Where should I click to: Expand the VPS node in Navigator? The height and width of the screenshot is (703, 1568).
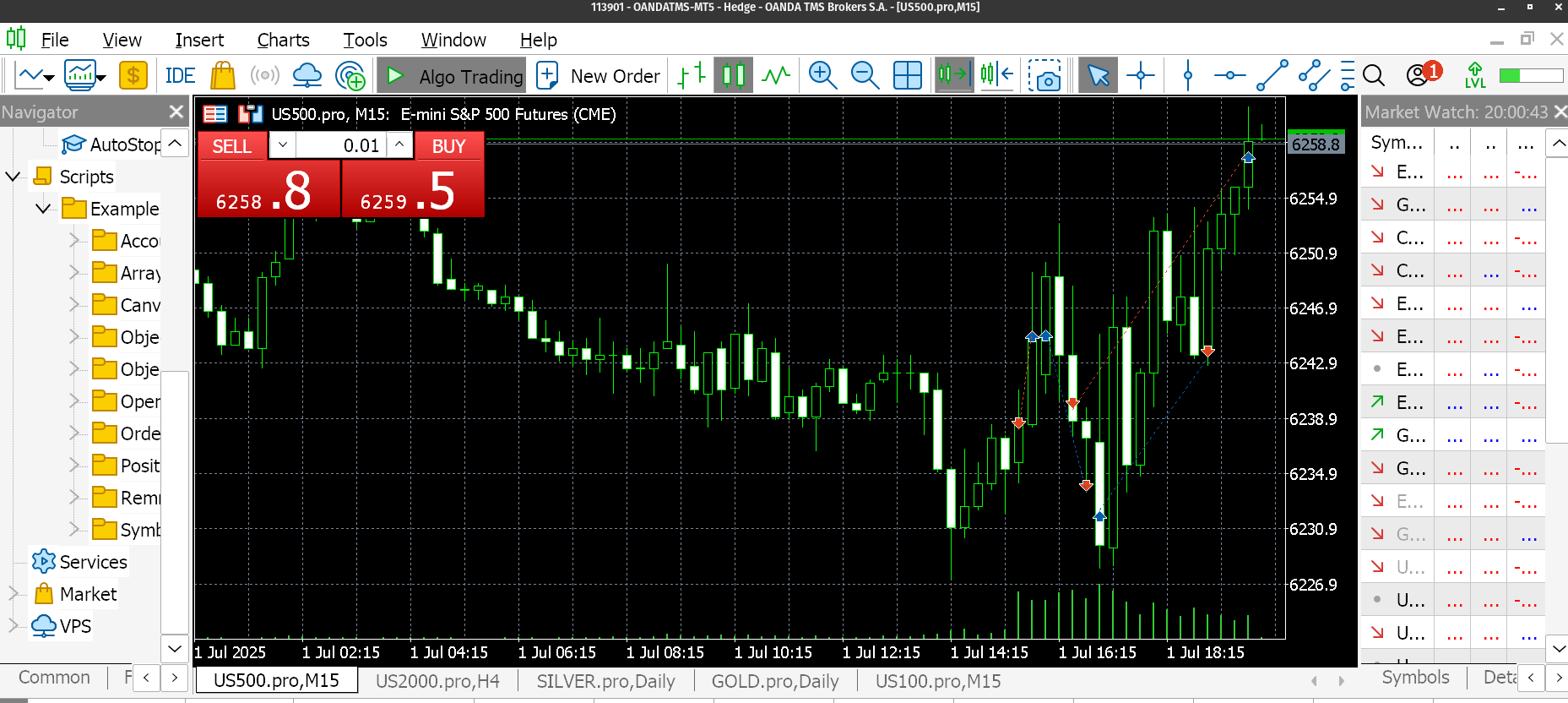click(13, 626)
